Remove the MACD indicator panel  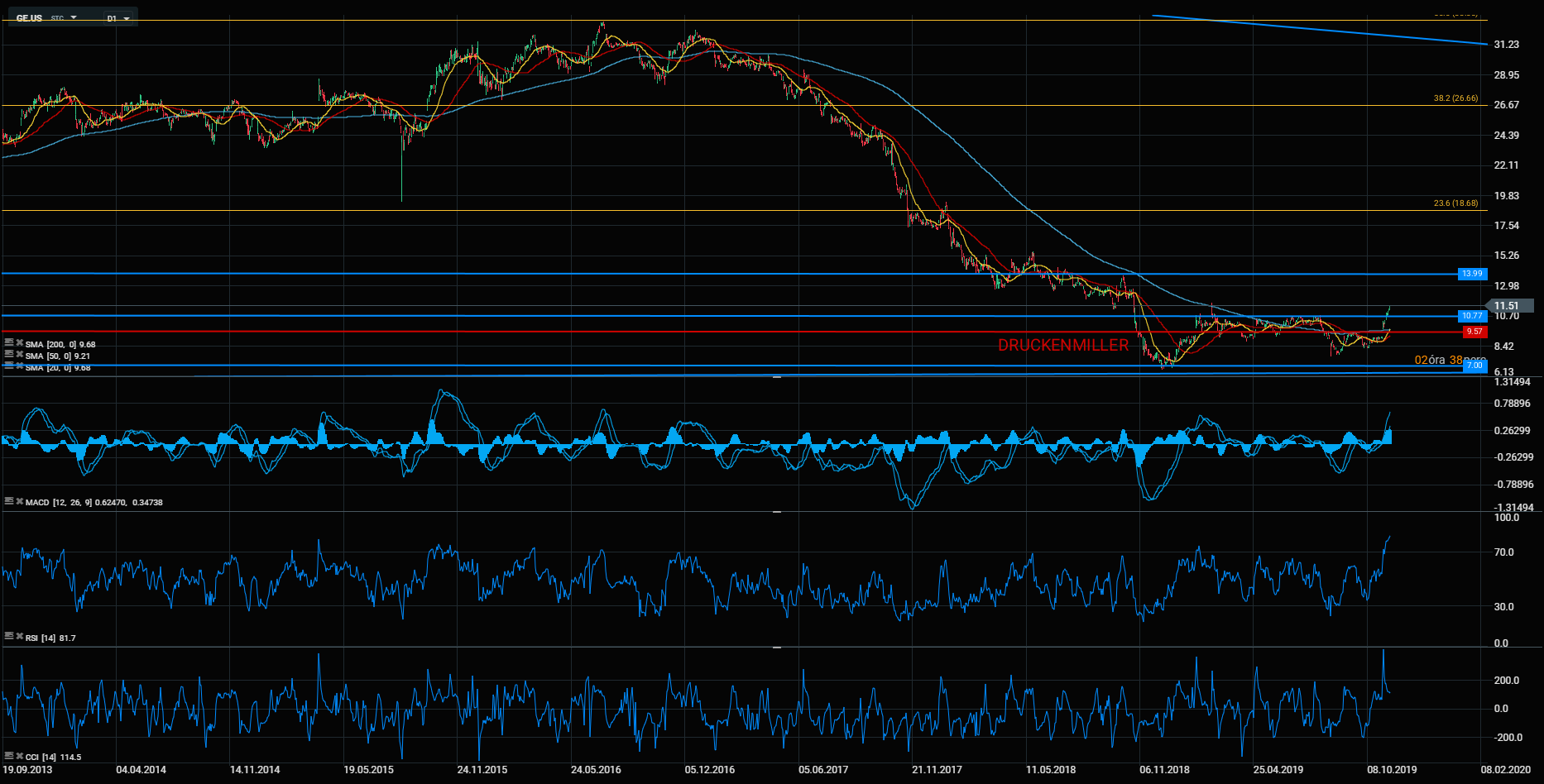pos(19,501)
